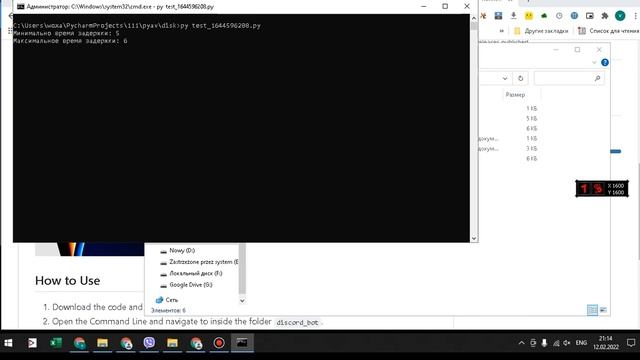Click the Explorer search box
Screen dimensions: 640x360
(x=569, y=78)
